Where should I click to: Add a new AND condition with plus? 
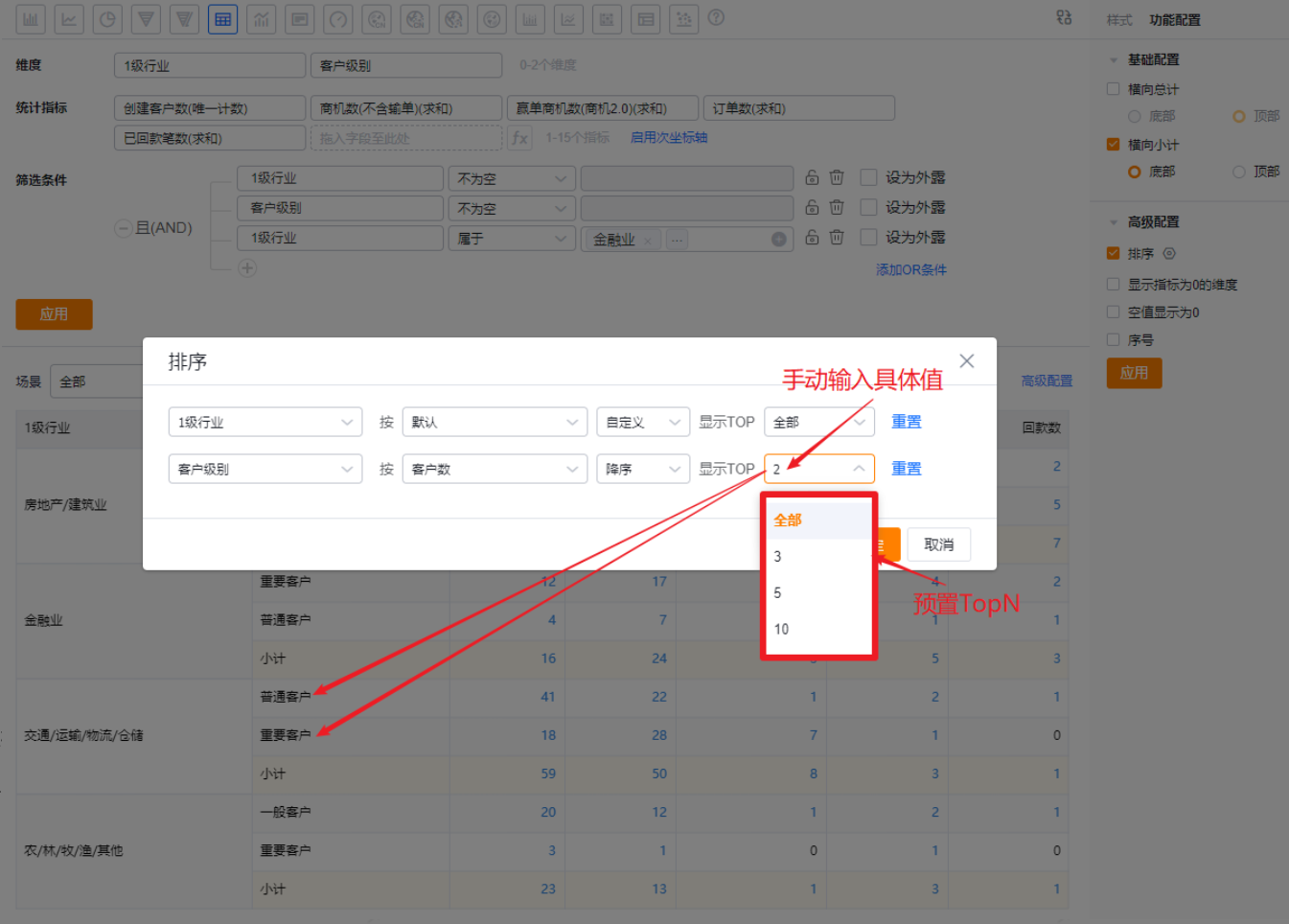coord(247,268)
